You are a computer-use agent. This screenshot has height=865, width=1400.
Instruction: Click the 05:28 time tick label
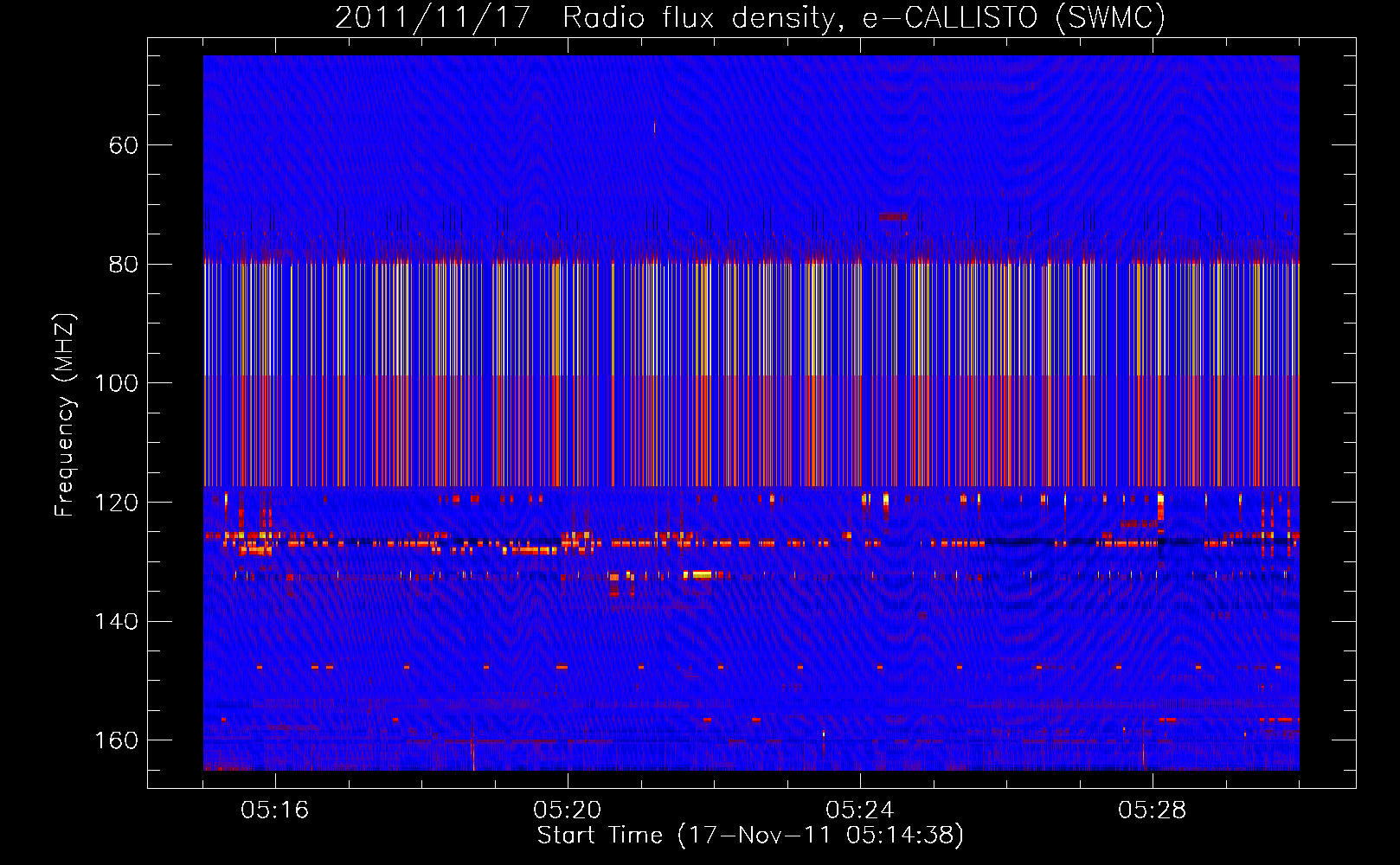(x=1152, y=811)
